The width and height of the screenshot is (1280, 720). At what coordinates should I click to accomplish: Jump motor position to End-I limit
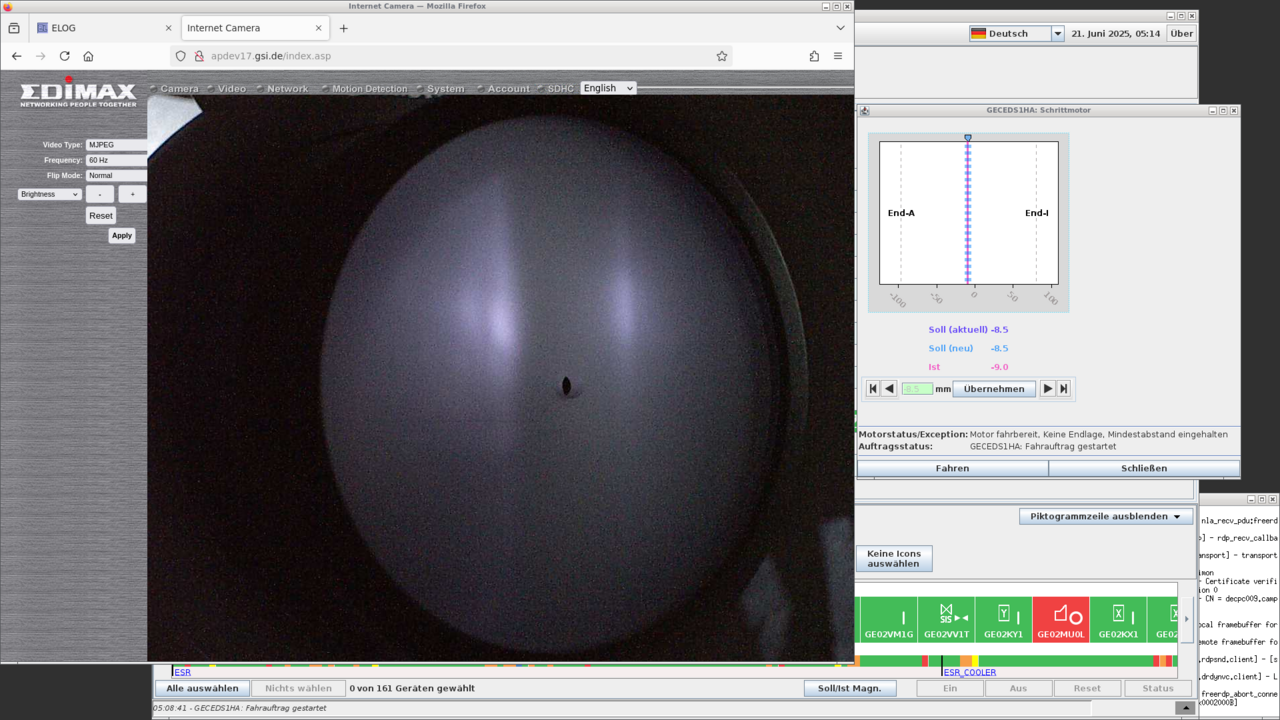point(1064,389)
